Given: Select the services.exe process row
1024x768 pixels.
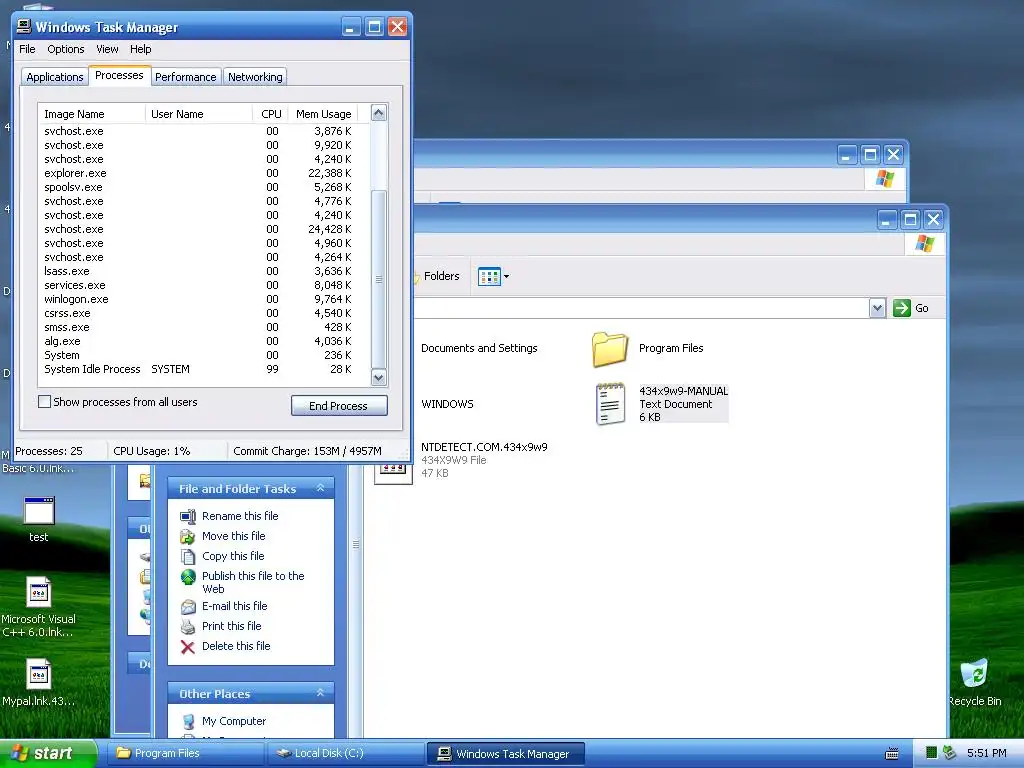Looking at the screenshot, I should [204, 285].
